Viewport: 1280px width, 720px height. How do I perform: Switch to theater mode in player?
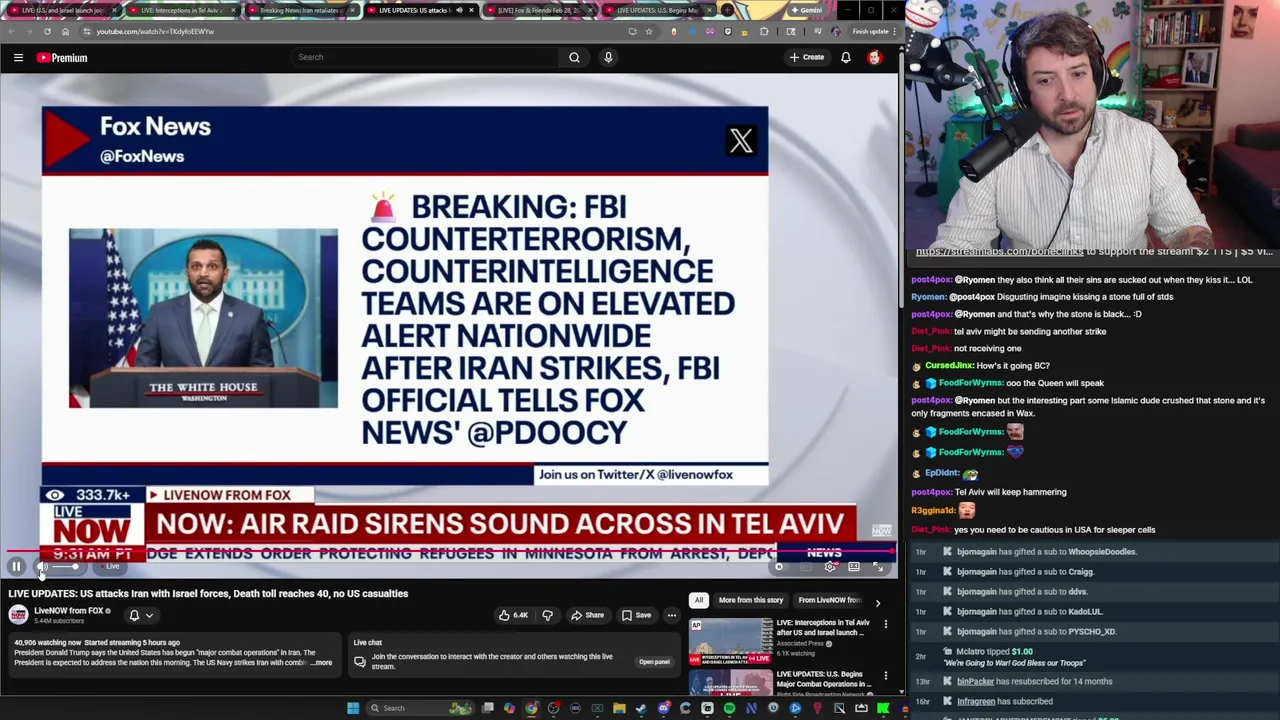click(854, 567)
